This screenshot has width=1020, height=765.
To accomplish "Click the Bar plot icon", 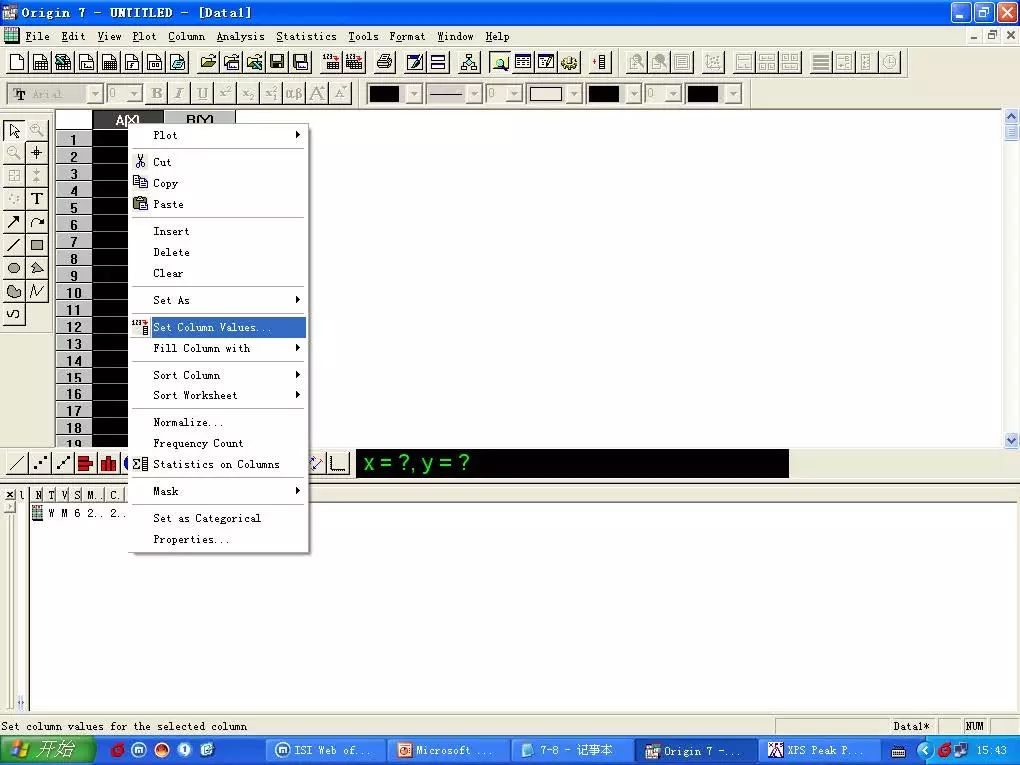I will (x=85, y=463).
